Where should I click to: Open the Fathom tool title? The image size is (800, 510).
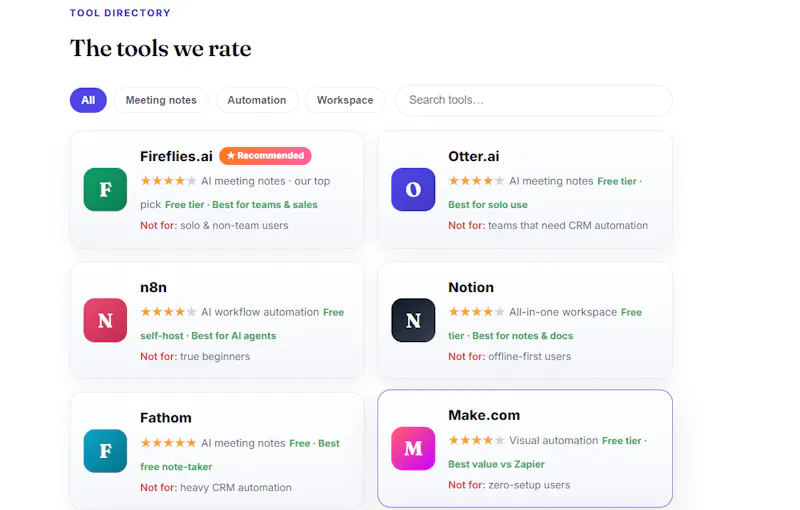[x=166, y=418]
